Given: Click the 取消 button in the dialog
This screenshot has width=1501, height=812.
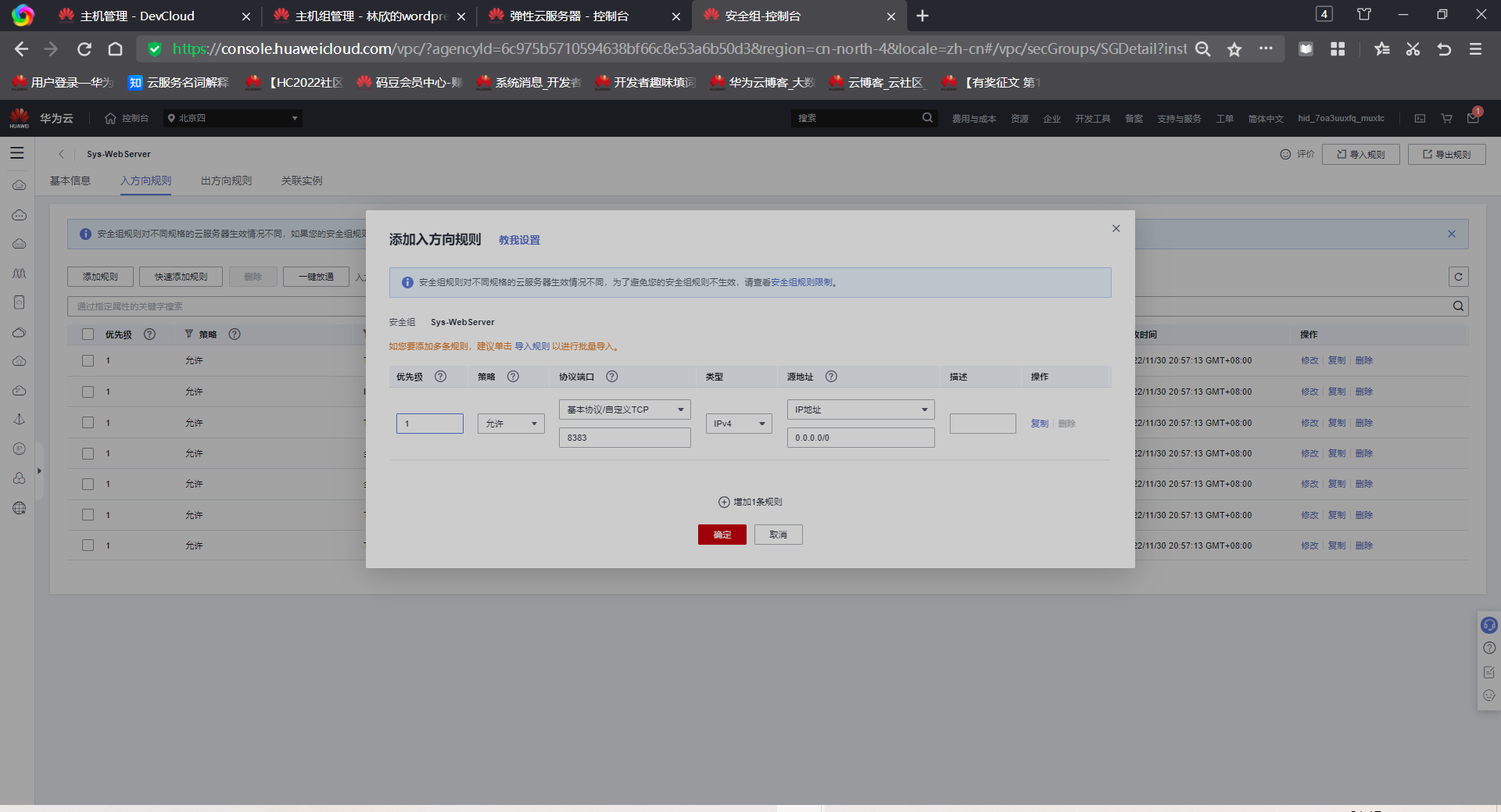Looking at the screenshot, I should 779,535.
